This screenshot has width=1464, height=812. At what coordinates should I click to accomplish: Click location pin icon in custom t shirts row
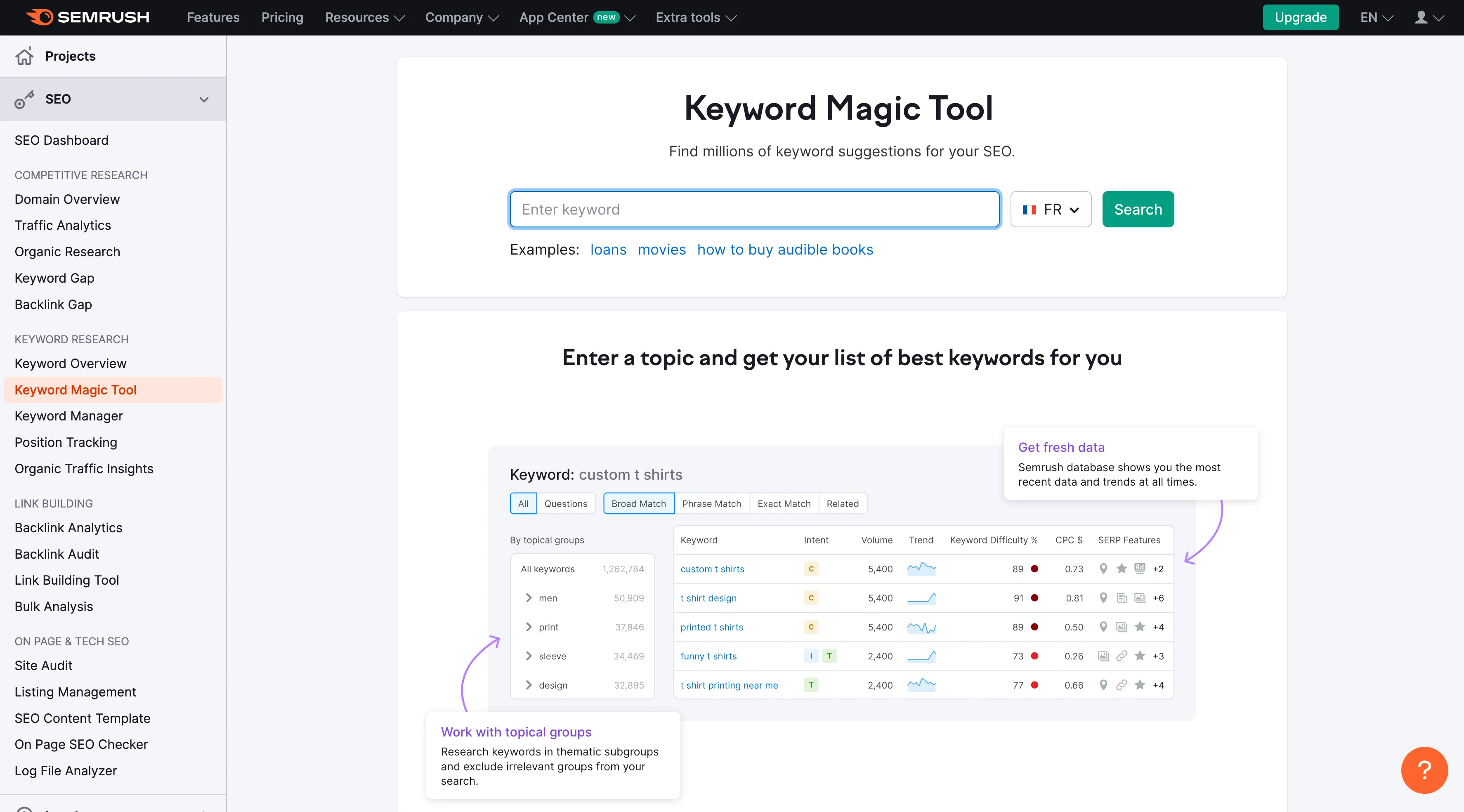click(x=1103, y=568)
